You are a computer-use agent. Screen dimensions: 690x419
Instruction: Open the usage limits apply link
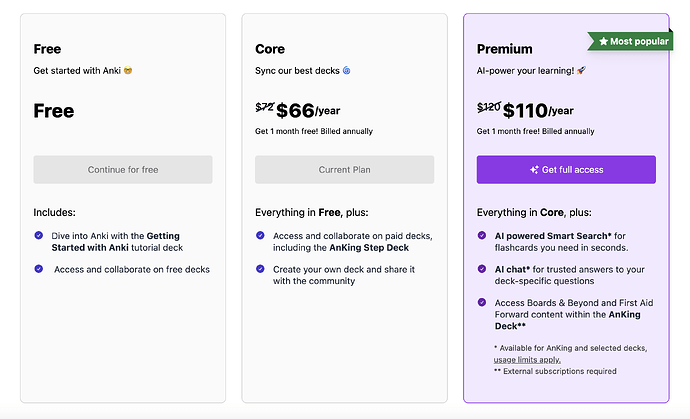click(527, 360)
